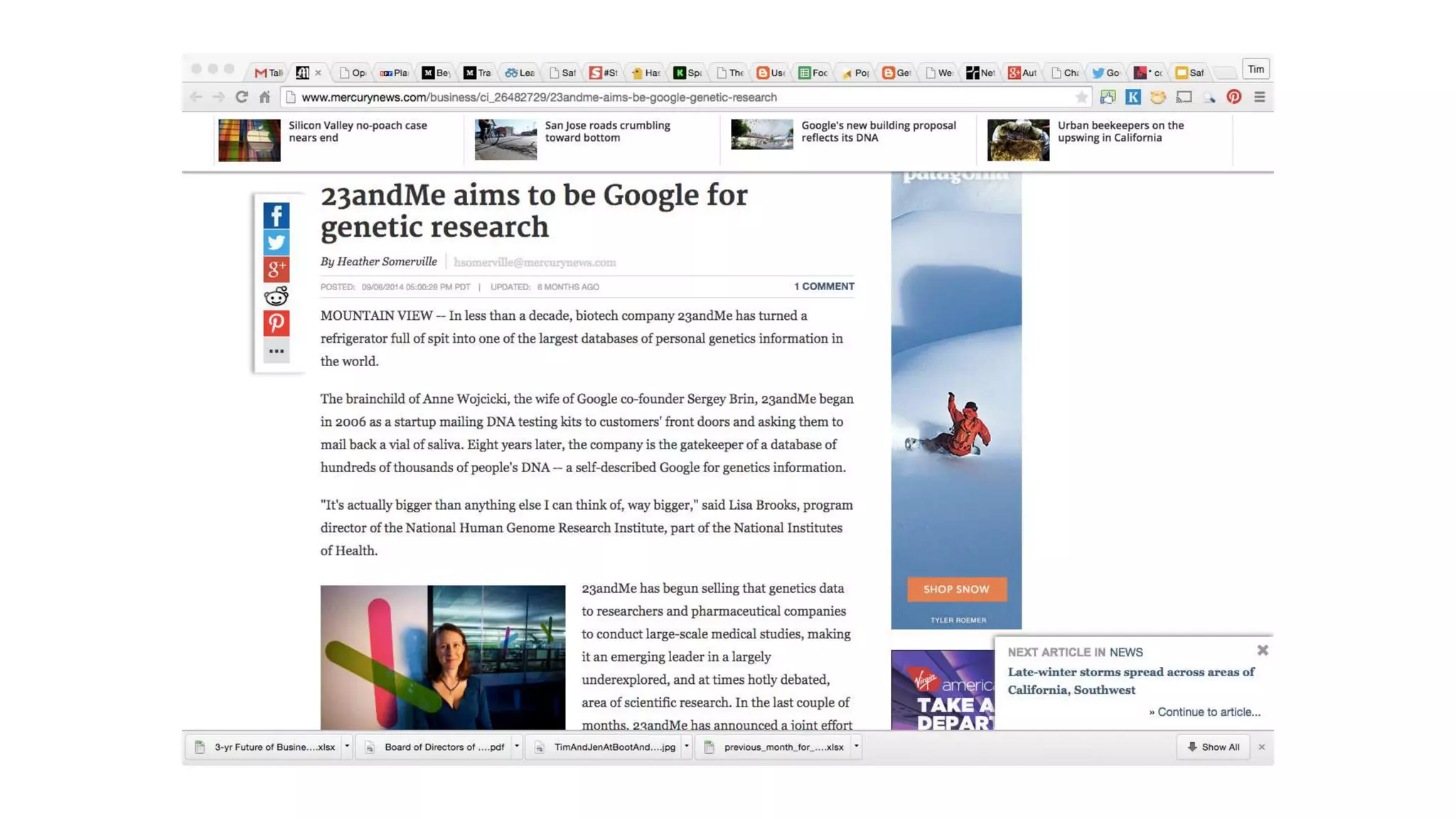Switch to the Gmail tab
Viewport: 1456px width, 819px height.
(x=268, y=73)
